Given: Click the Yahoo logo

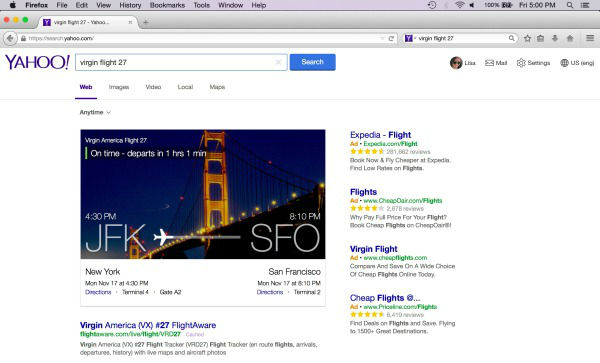Looking at the screenshot, I should [x=37, y=62].
